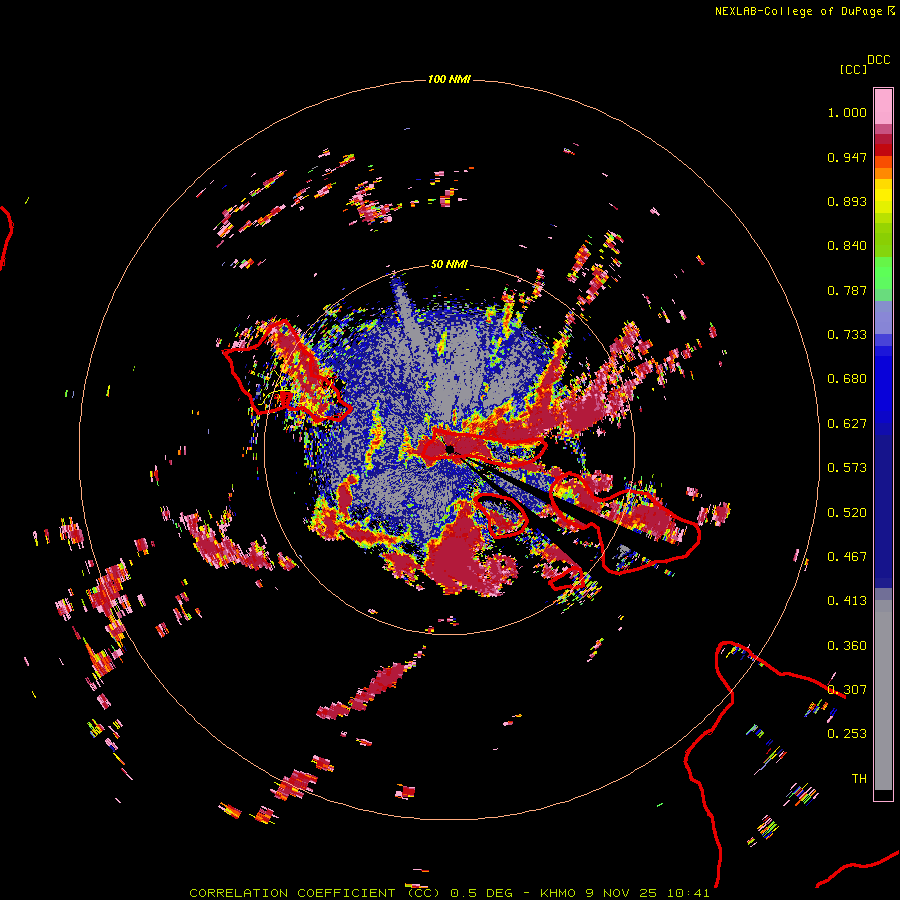This screenshot has height=900, width=900.
Task: Click the 0.360 scale value
Action: pos(847,646)
